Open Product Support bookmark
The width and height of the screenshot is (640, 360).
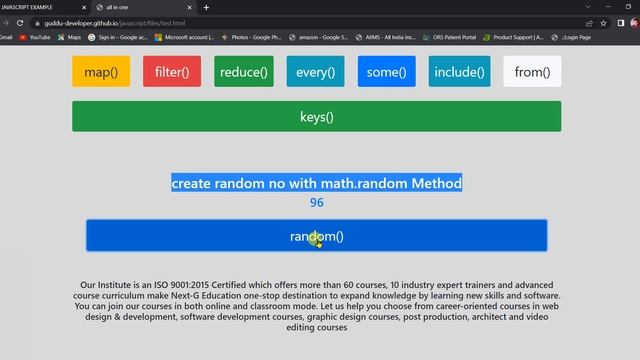pyautogui.click(x=513, y=37)
